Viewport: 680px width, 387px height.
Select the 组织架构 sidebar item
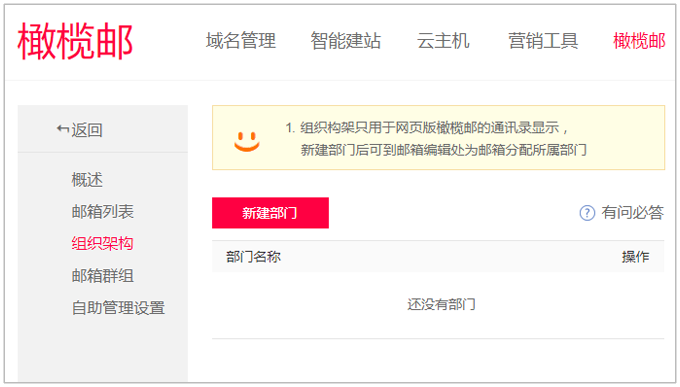coord(102,243)
